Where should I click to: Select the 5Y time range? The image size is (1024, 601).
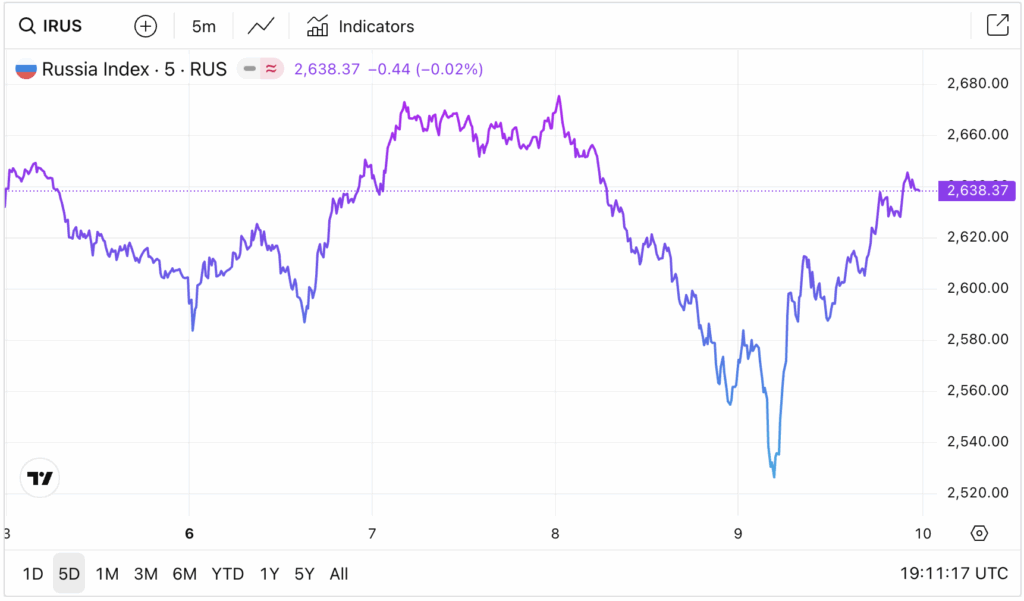tap(304, 574)
